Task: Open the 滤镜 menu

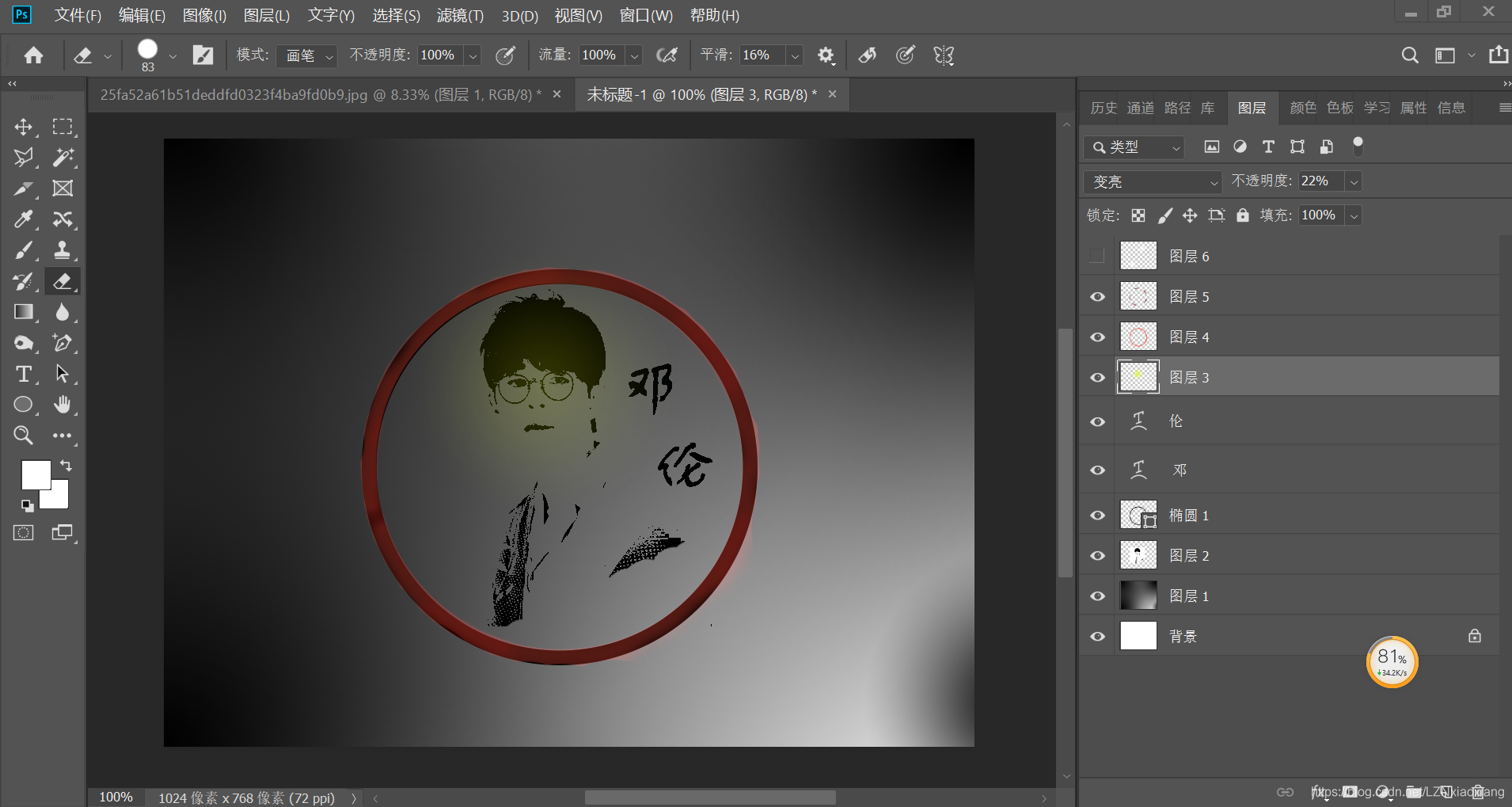Action: point(460,15)
